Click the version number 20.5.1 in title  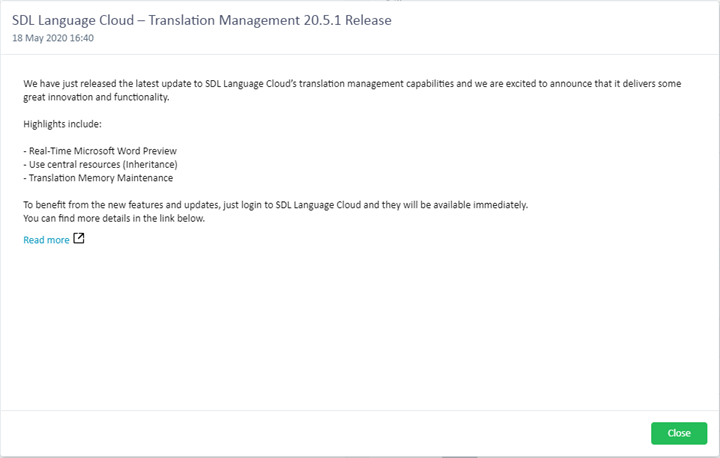tap(322, 20)
